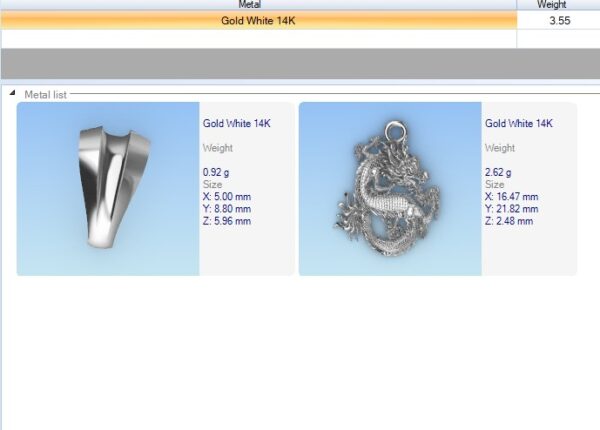Select the dragon pendant thumbnail
This screenshot has width=600, height=430.
pos(390,189)
